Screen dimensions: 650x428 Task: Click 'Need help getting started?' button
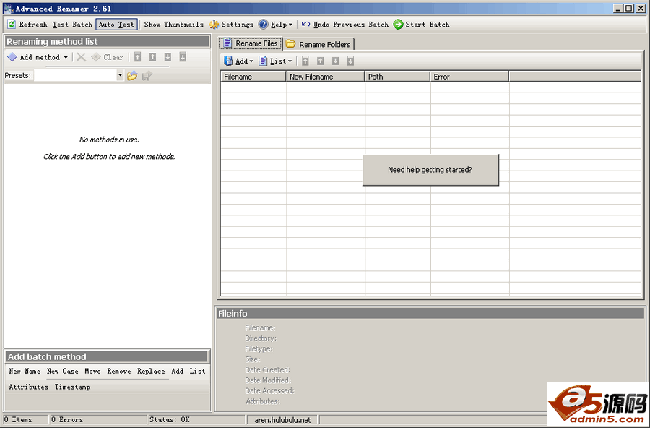[430, 170]
